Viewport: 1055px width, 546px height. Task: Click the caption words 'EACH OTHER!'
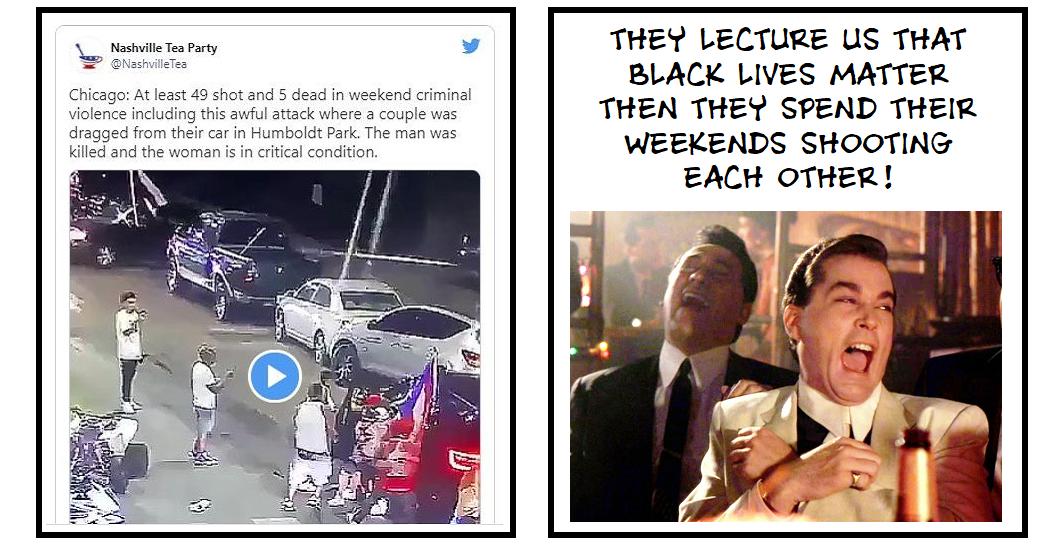pyautogui.click(x=789, y=178)
